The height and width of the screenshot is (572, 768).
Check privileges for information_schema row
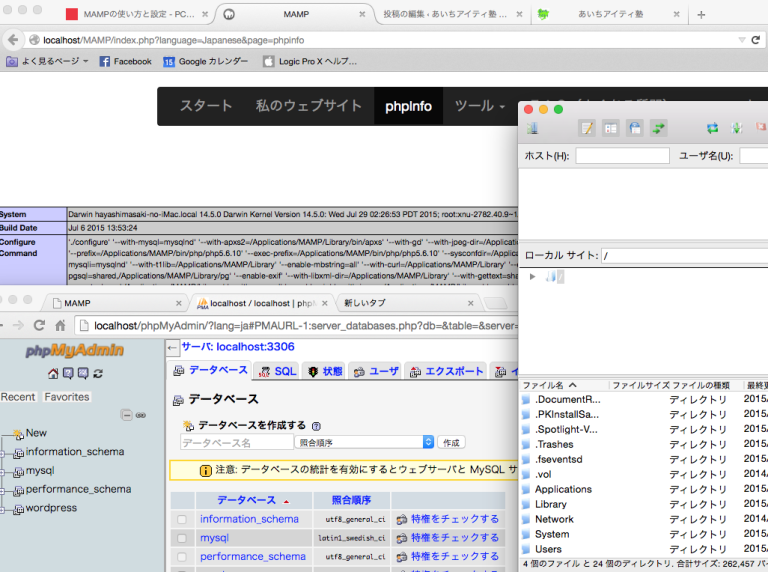click(x=449, y=519)
